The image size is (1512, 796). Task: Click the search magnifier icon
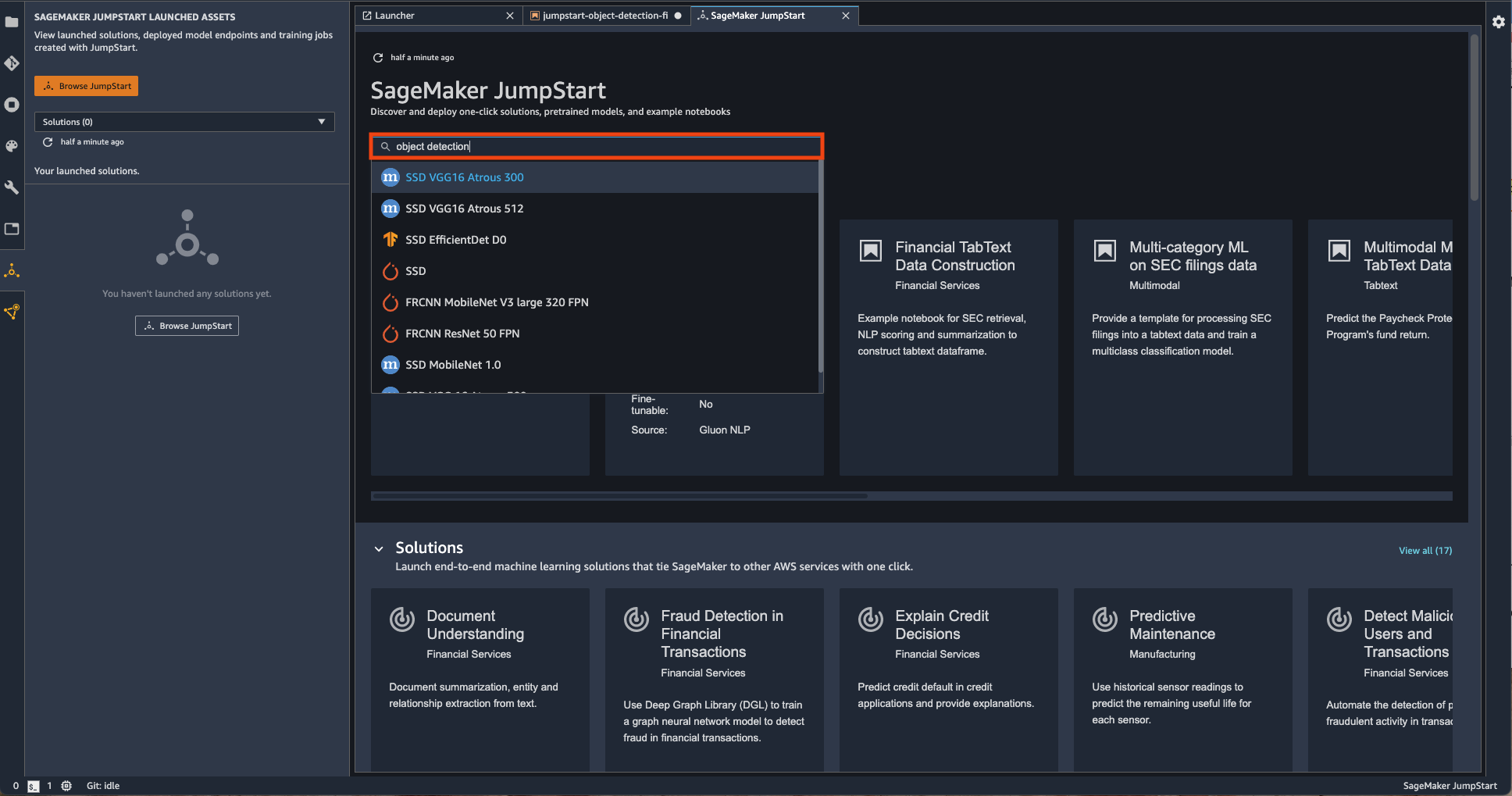click(385, 147)
